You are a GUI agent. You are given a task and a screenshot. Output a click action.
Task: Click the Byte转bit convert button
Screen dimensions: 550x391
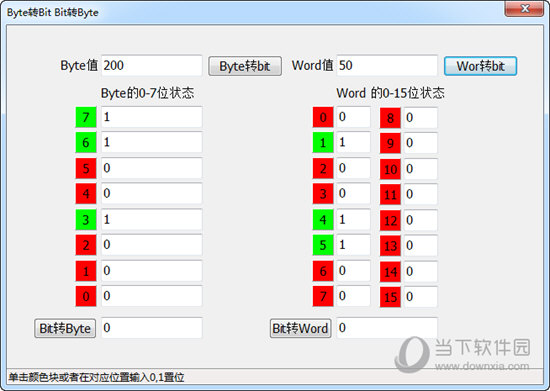point(245,66)
